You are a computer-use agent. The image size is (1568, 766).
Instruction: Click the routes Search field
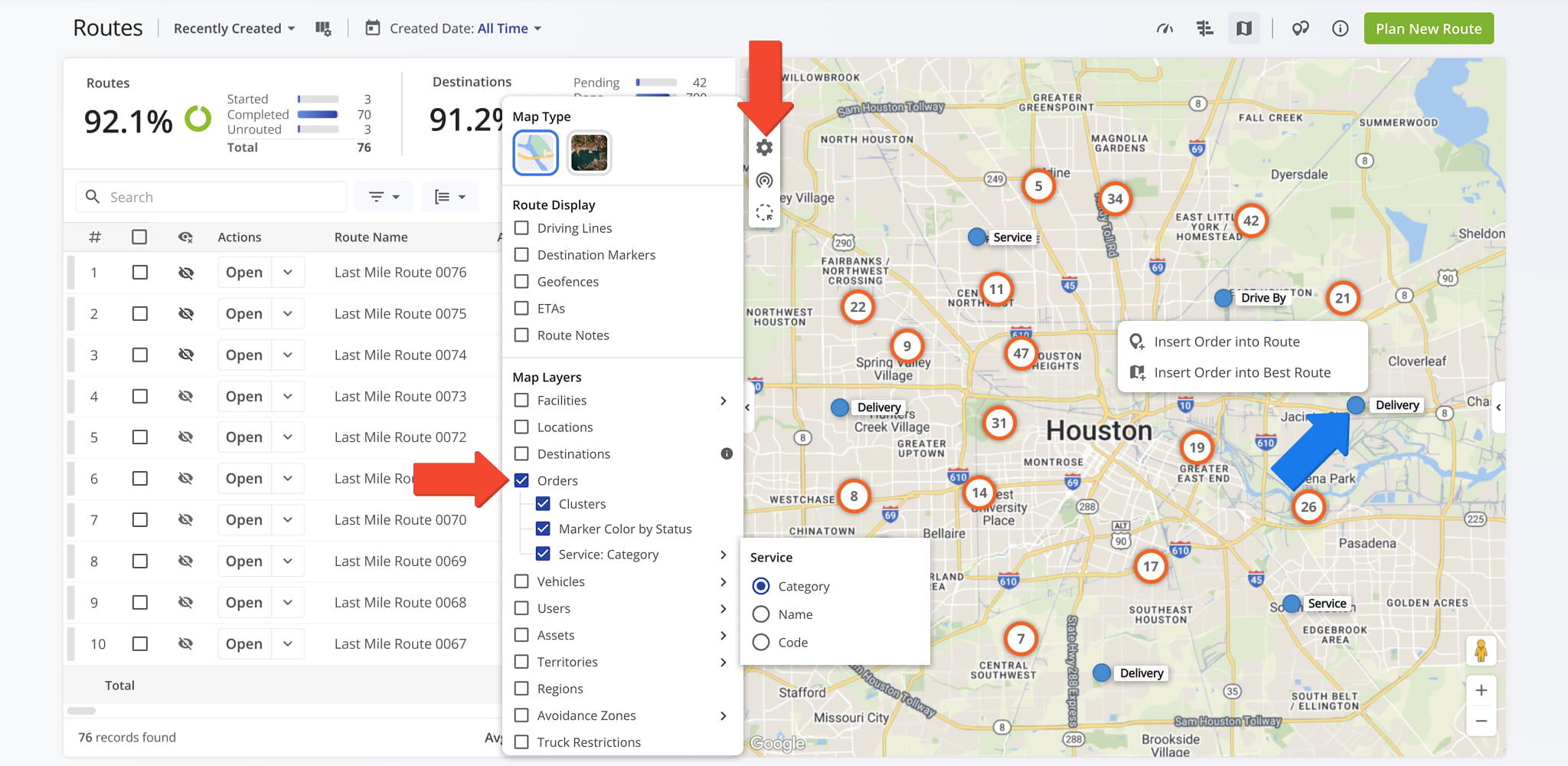(211, 197)
